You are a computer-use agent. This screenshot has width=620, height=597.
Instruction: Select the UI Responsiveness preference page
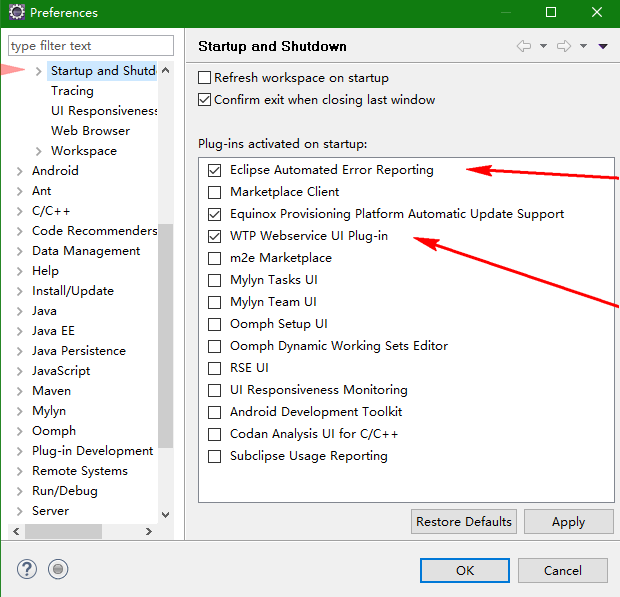click(104, 111)
